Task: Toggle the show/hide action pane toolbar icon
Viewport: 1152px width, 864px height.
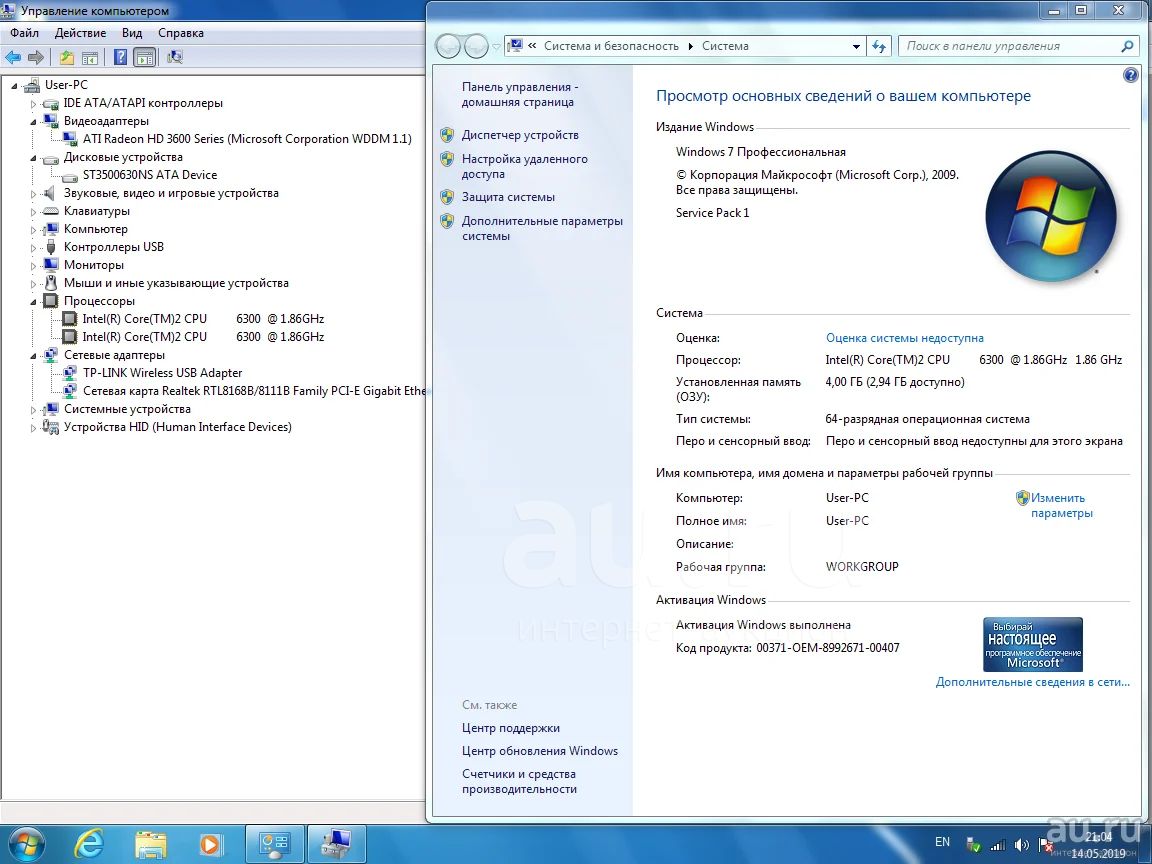Action: pos(145,57)
